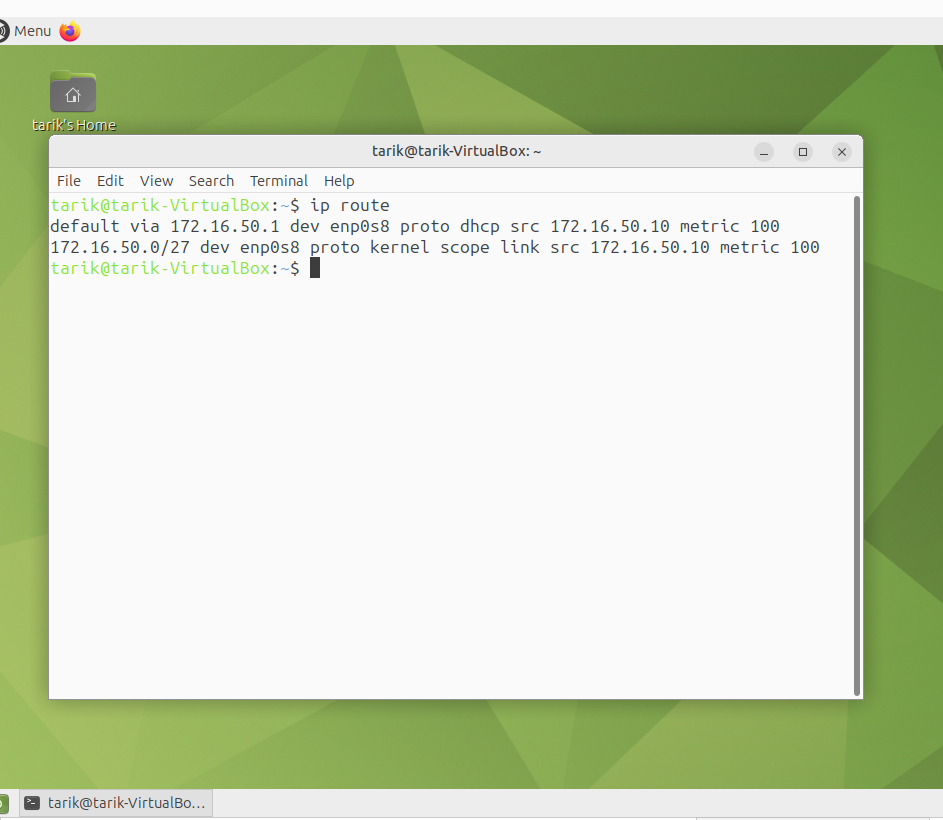Click the subnet 172.16.50.0/27

point(120,248)
